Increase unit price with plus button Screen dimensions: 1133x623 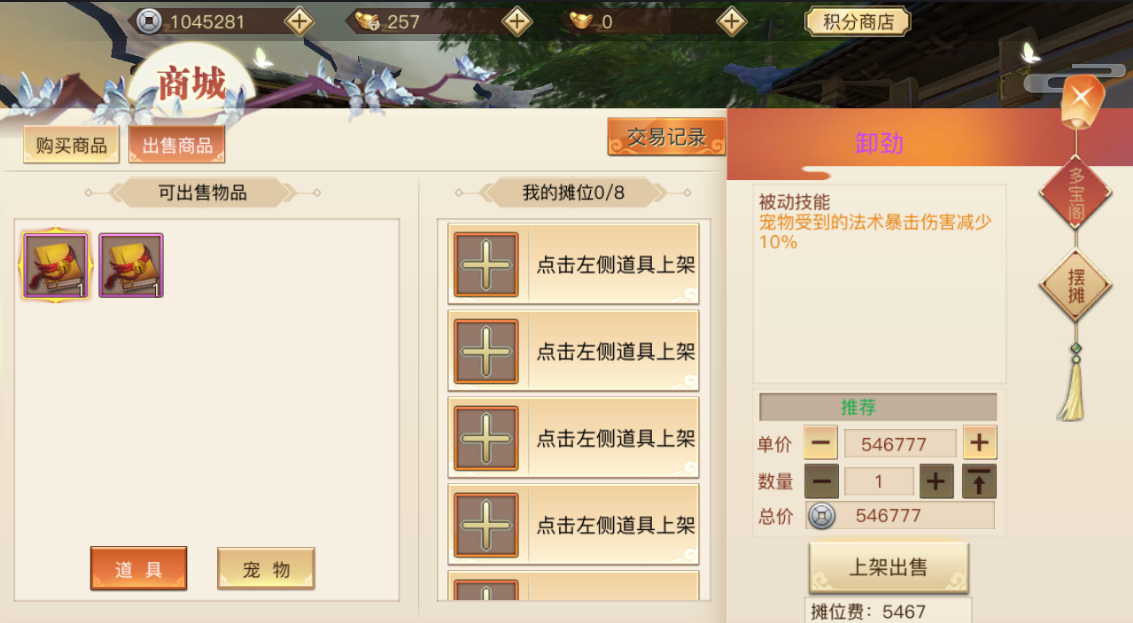coord(980,442)
